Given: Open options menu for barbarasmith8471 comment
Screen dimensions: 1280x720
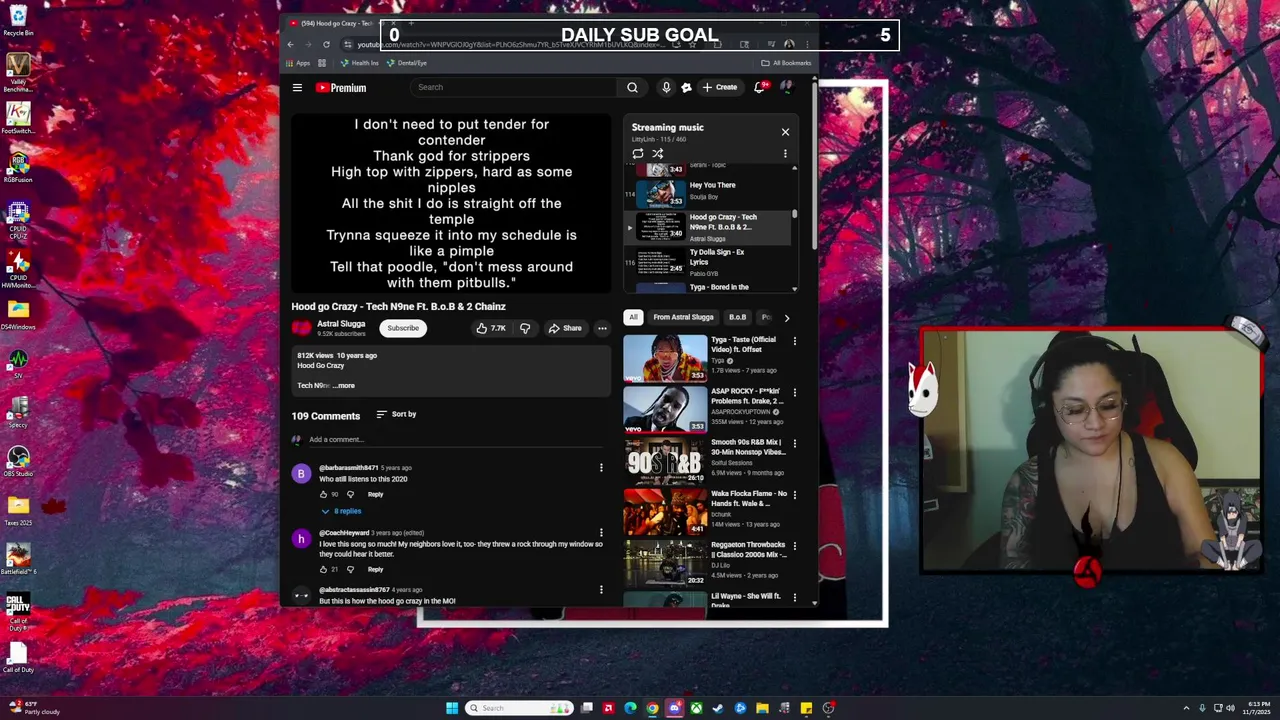Looking at the screenshot, I should tap(601, 468).
